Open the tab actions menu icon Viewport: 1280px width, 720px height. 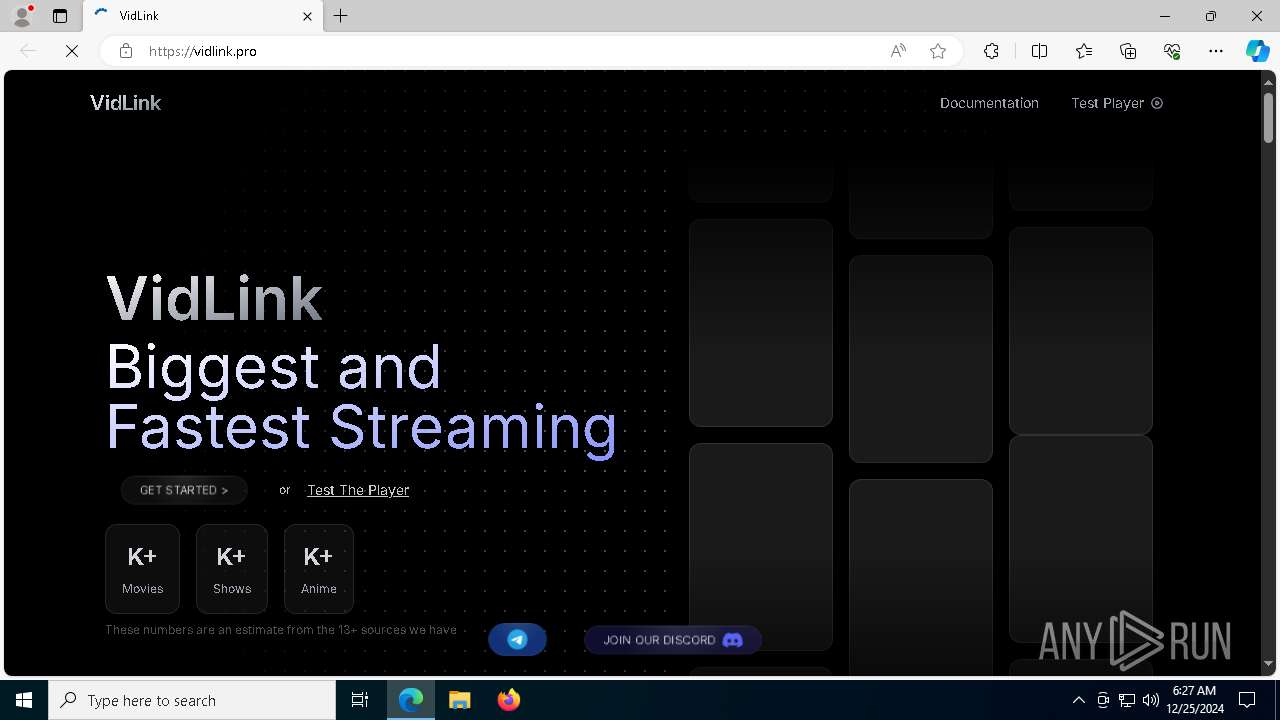[x=60, y=16]
